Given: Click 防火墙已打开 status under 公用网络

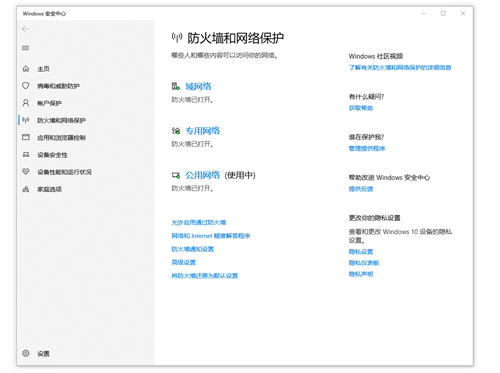Looking at the screenshot, I should (x=192, y=188).
